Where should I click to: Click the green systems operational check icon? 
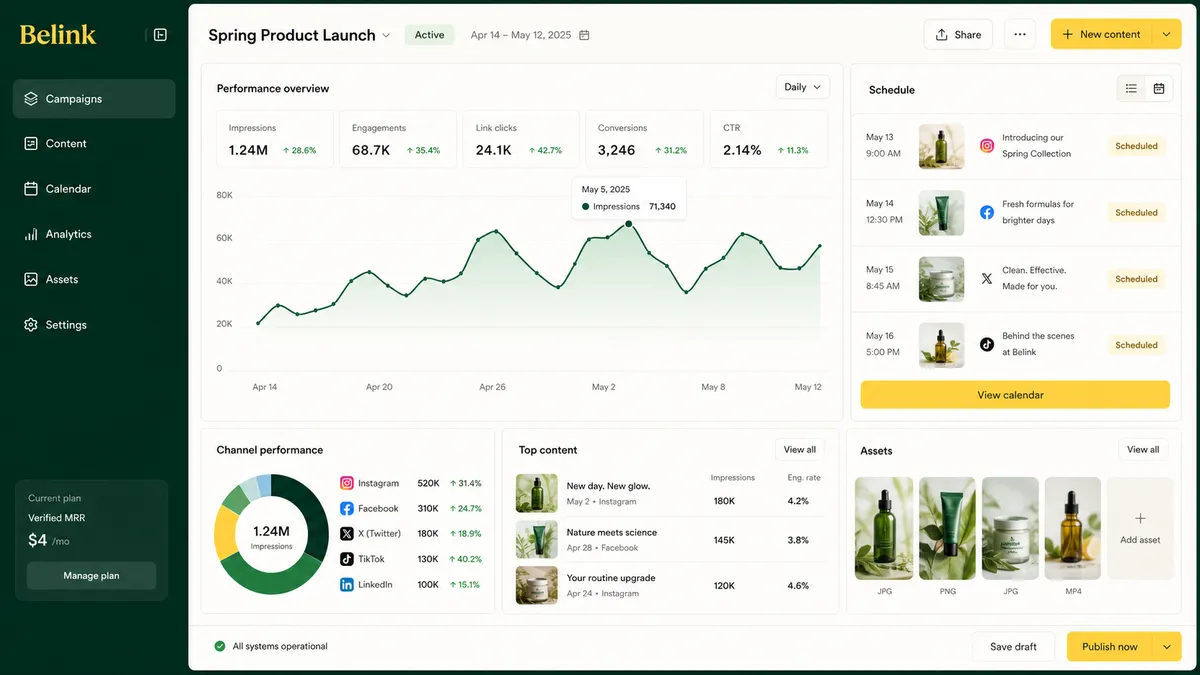tap(219, 646)
